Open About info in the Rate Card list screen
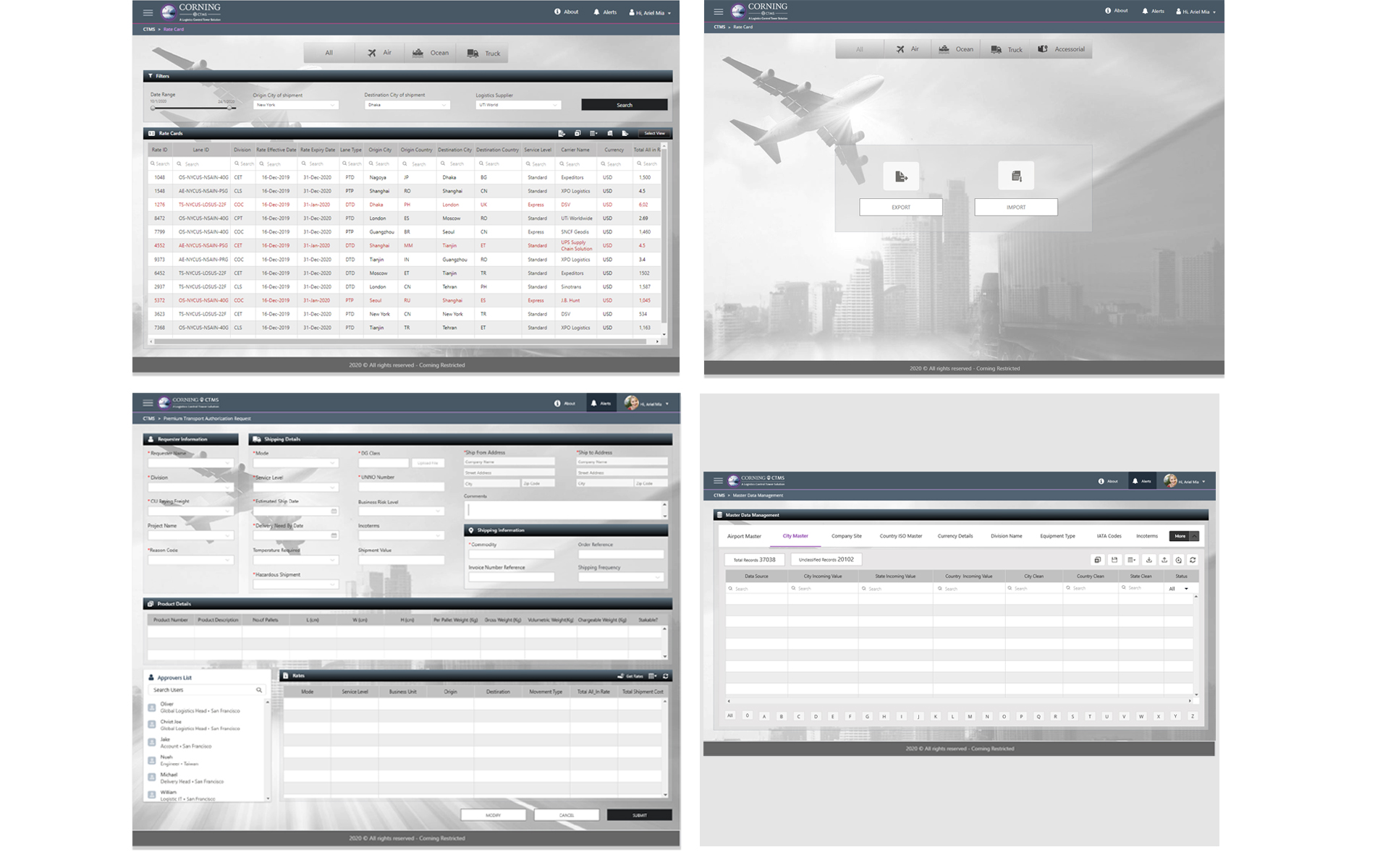Viewport: 1375px width, 868px height. (567, 12)
